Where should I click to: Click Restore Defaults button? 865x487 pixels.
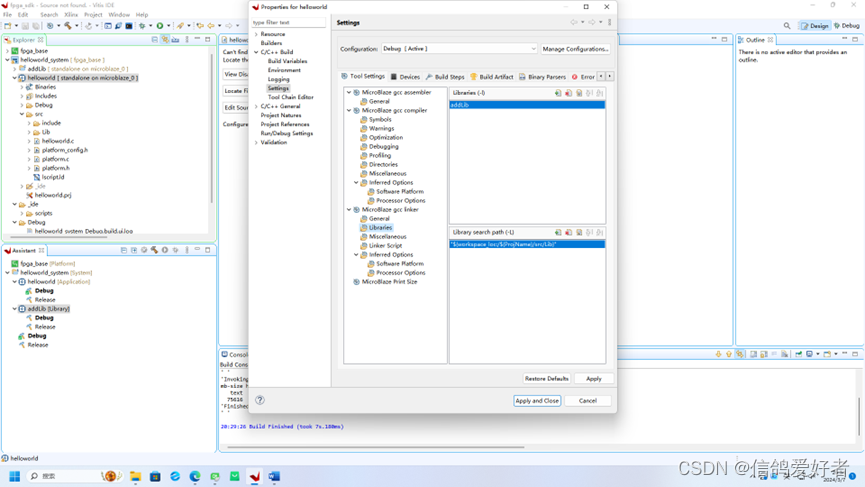[x=546, y=379]
